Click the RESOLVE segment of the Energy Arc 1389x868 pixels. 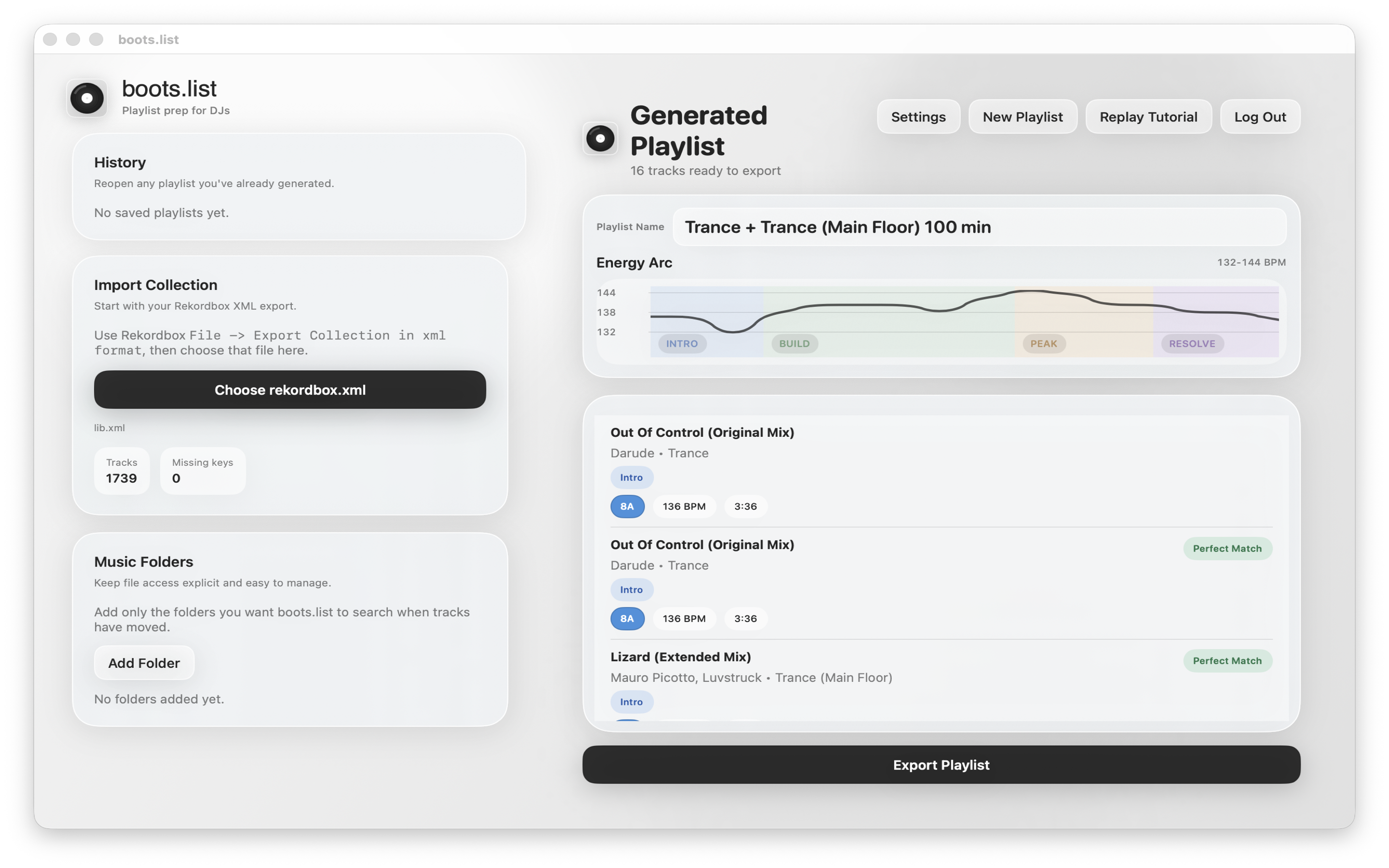click(x=1192, y=343)
